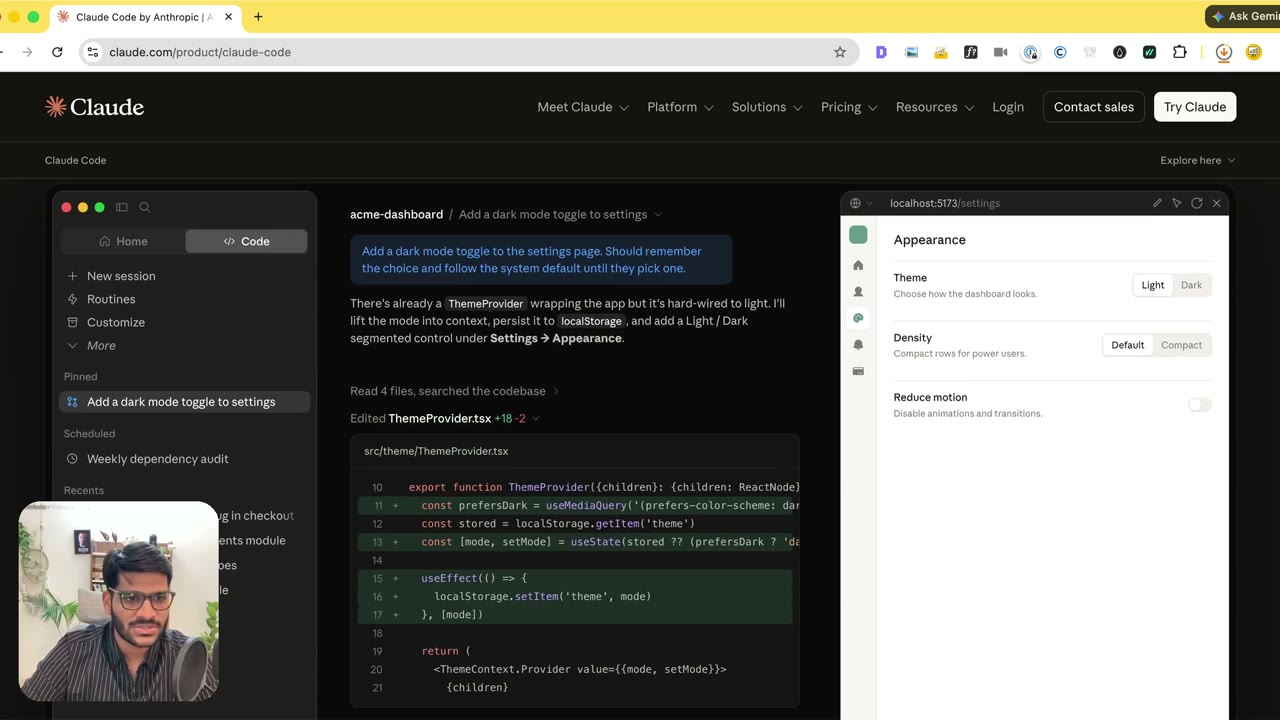1280x720 pixels.
Task: Open the Explore here dropdown
Action: click(1198, 160)
